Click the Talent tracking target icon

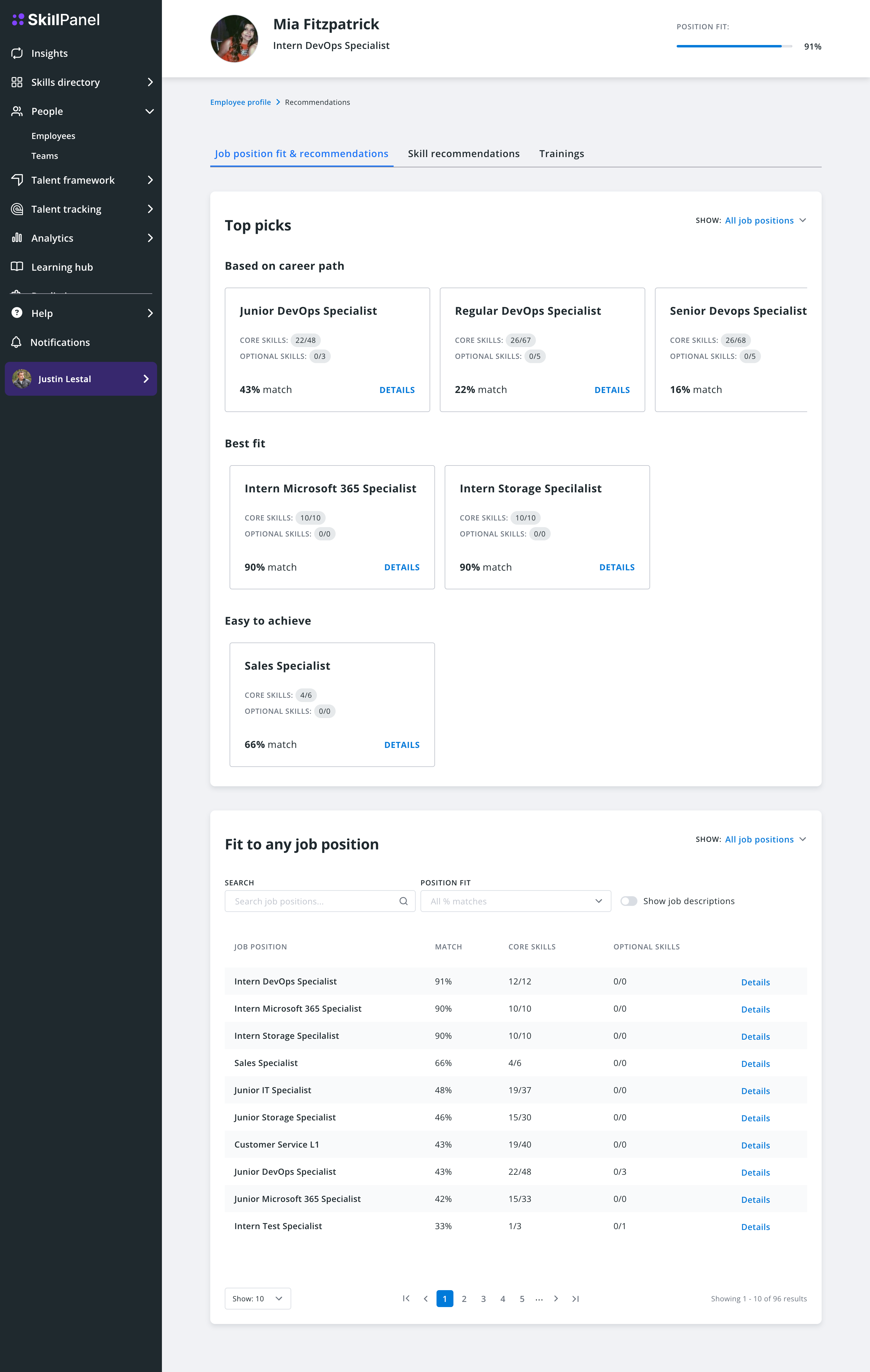(x=17, y=209)
